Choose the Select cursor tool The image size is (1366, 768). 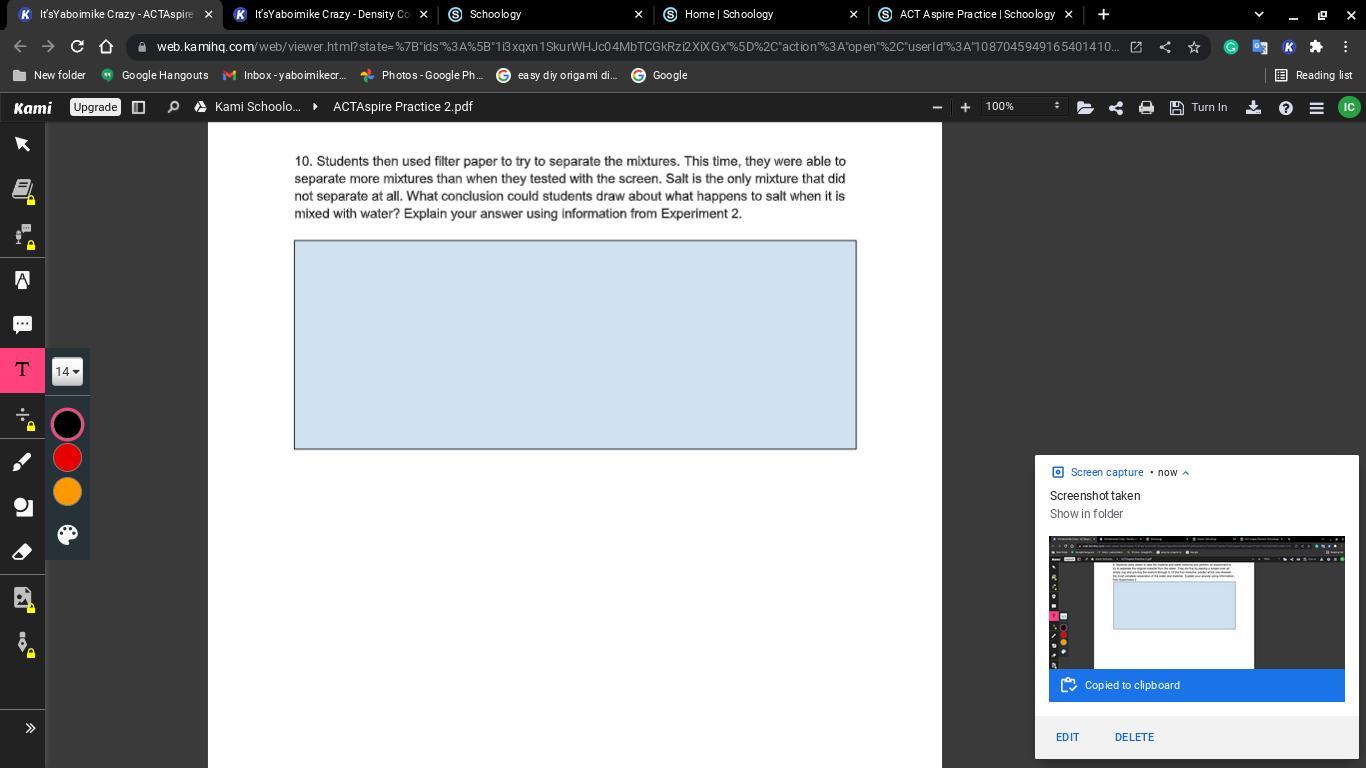[23, 144]
